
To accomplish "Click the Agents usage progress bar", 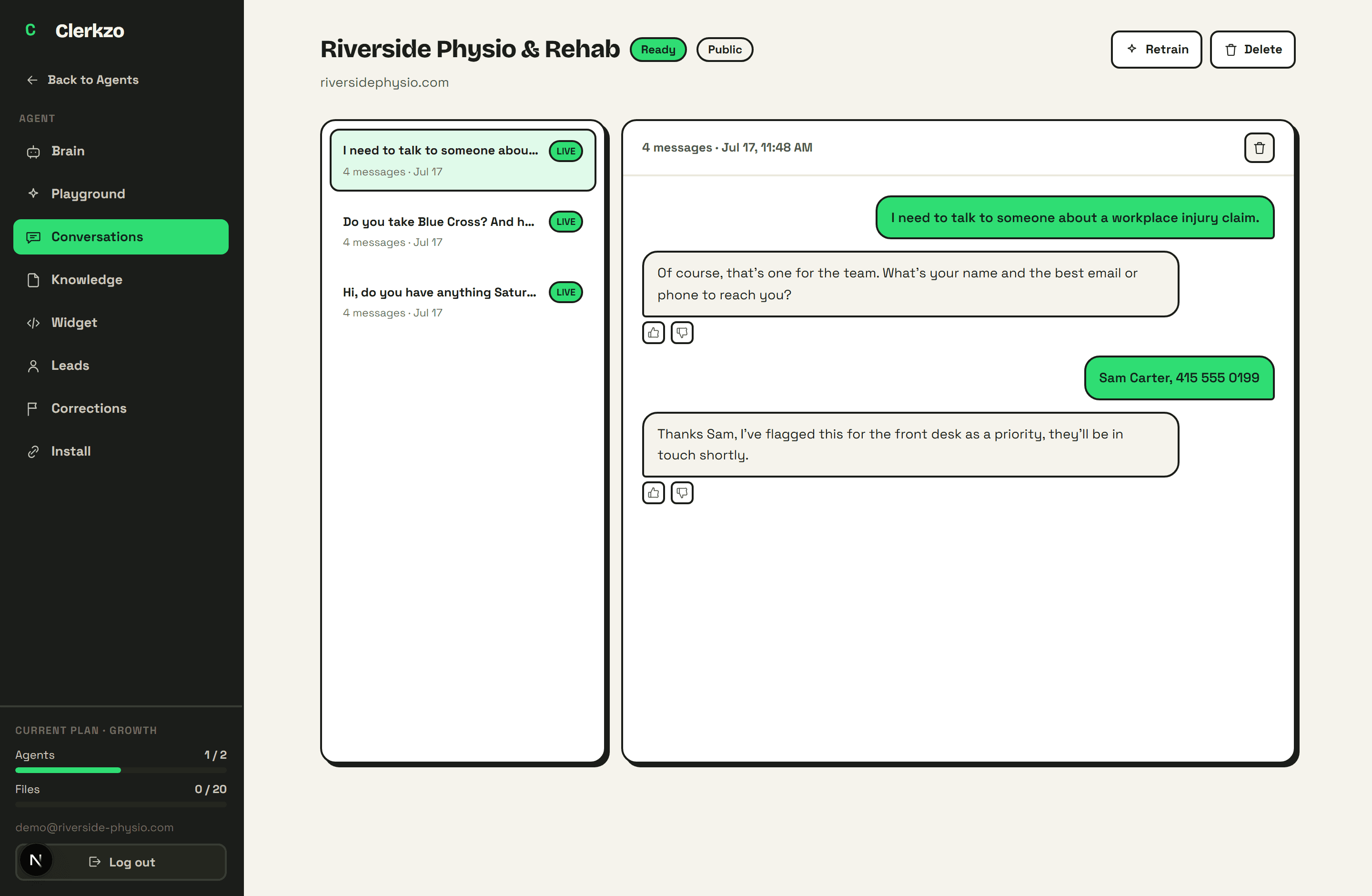I will (x=121, y=770).
